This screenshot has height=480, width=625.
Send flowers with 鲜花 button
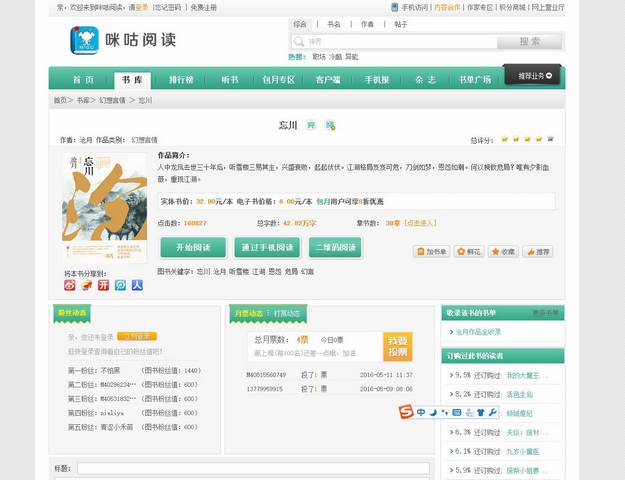[466, 252]
